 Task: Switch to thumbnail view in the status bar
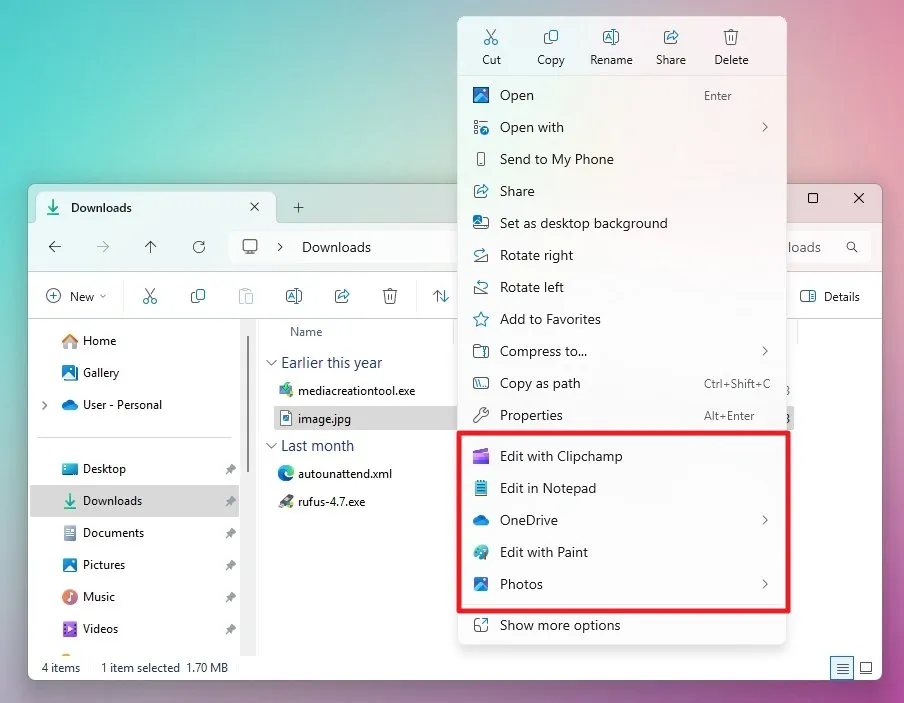pos(866,667)
